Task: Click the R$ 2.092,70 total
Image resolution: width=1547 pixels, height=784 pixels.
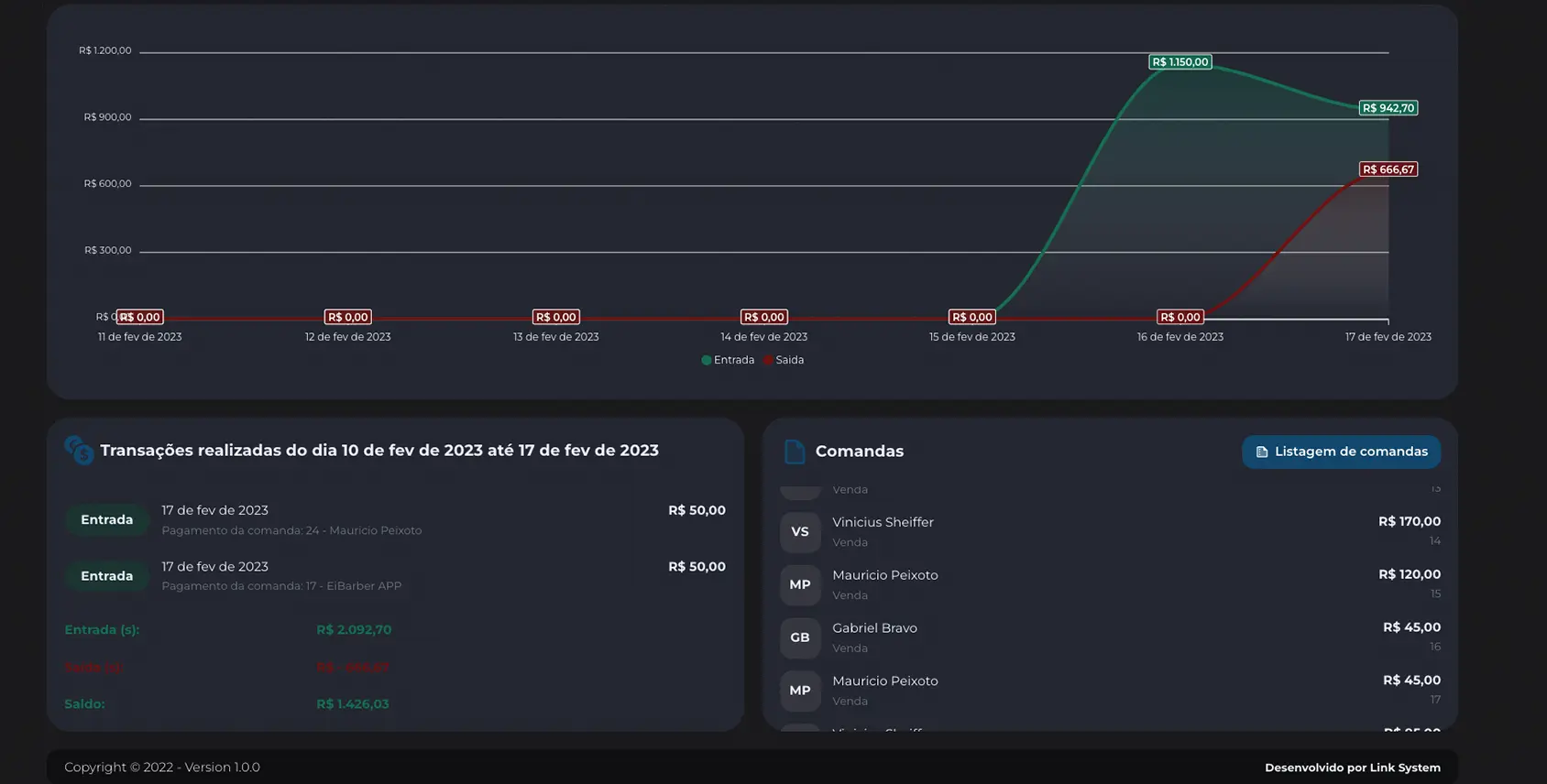Action: pos(354,630)
